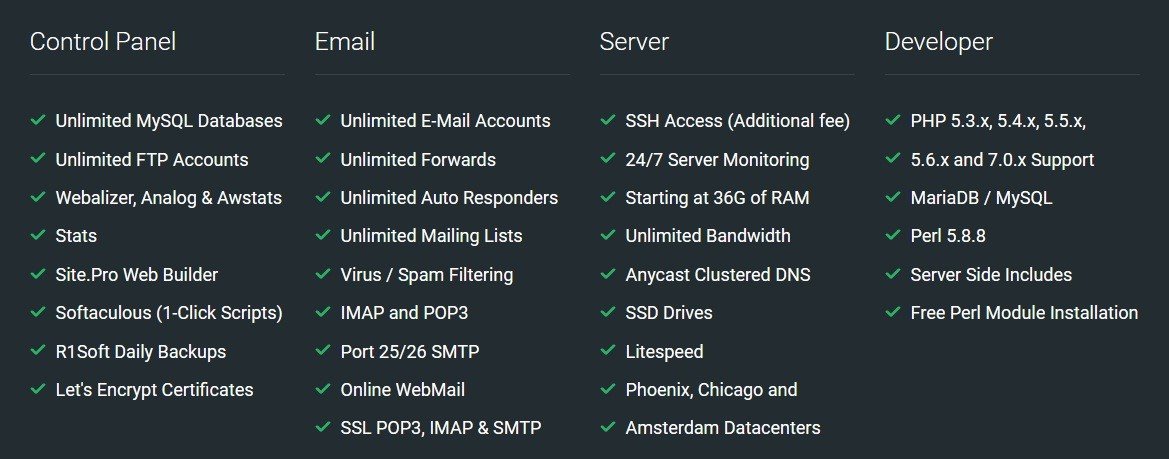The height and width of the screenshot is (459, 1169).
Task: Click checkmark beside Free Perl Module Installation
Action: point(892,311)
